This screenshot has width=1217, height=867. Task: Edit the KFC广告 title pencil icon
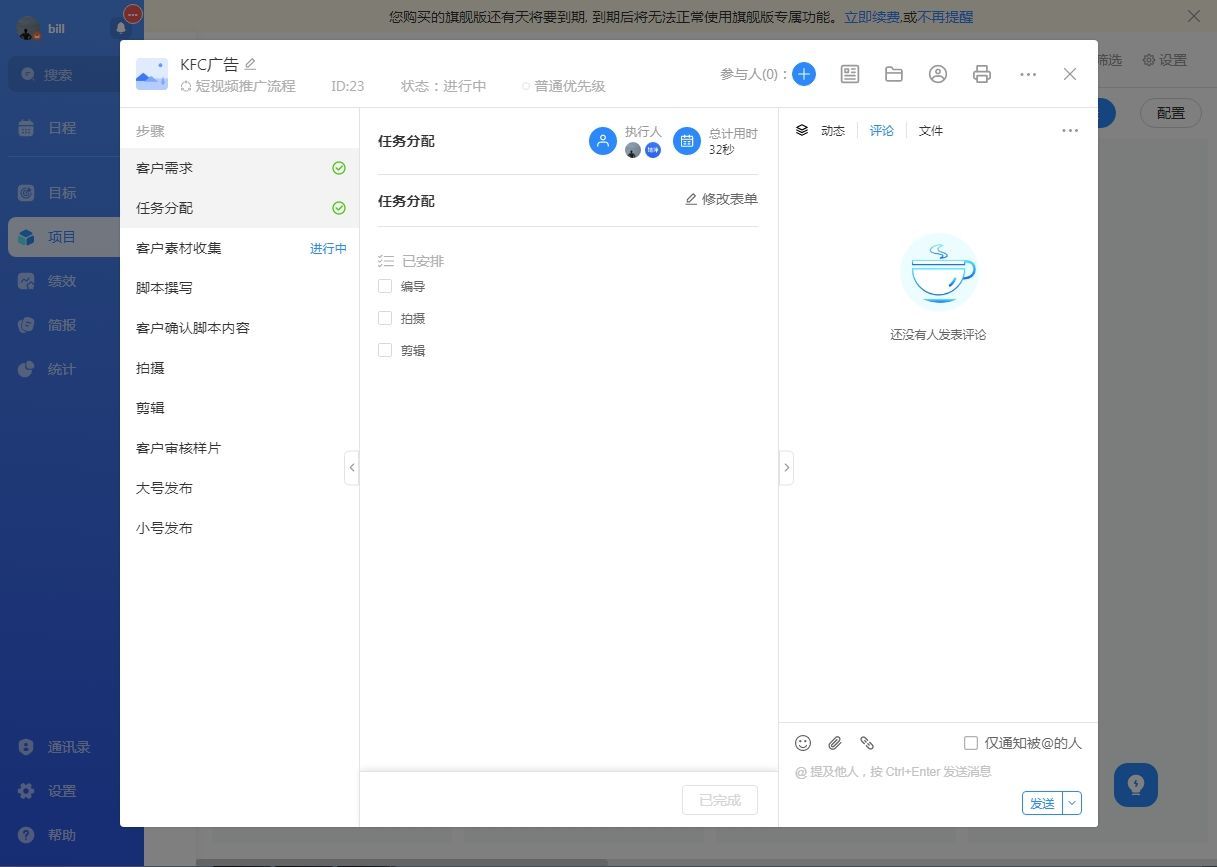251,64
